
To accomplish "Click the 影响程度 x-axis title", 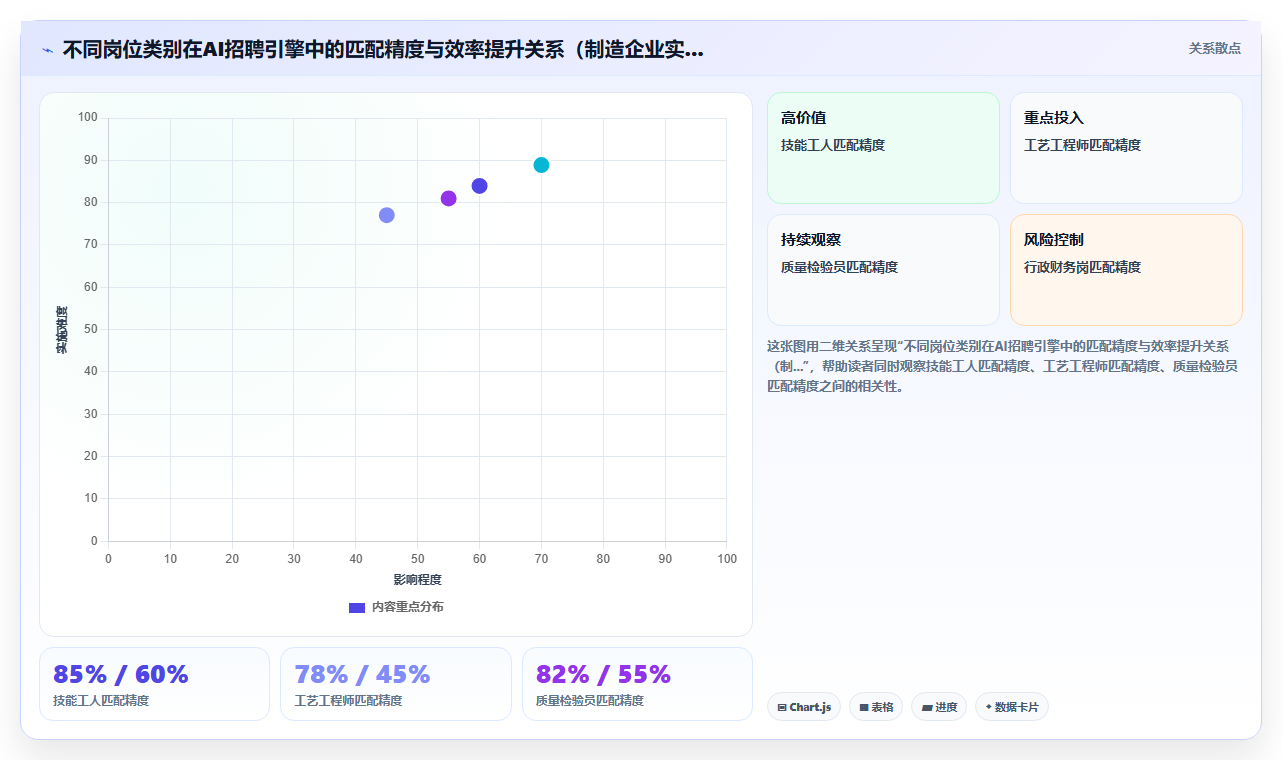I will 417,579.
